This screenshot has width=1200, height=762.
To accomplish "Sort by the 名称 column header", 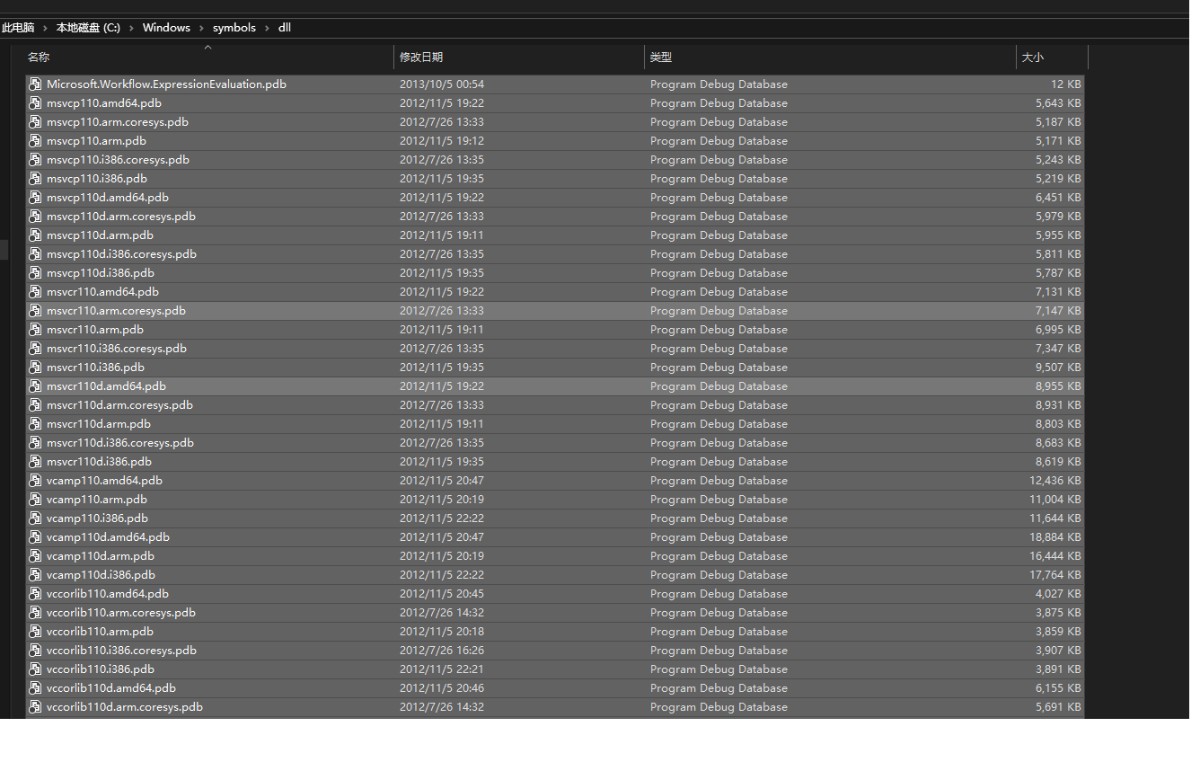I will point(38,58).
